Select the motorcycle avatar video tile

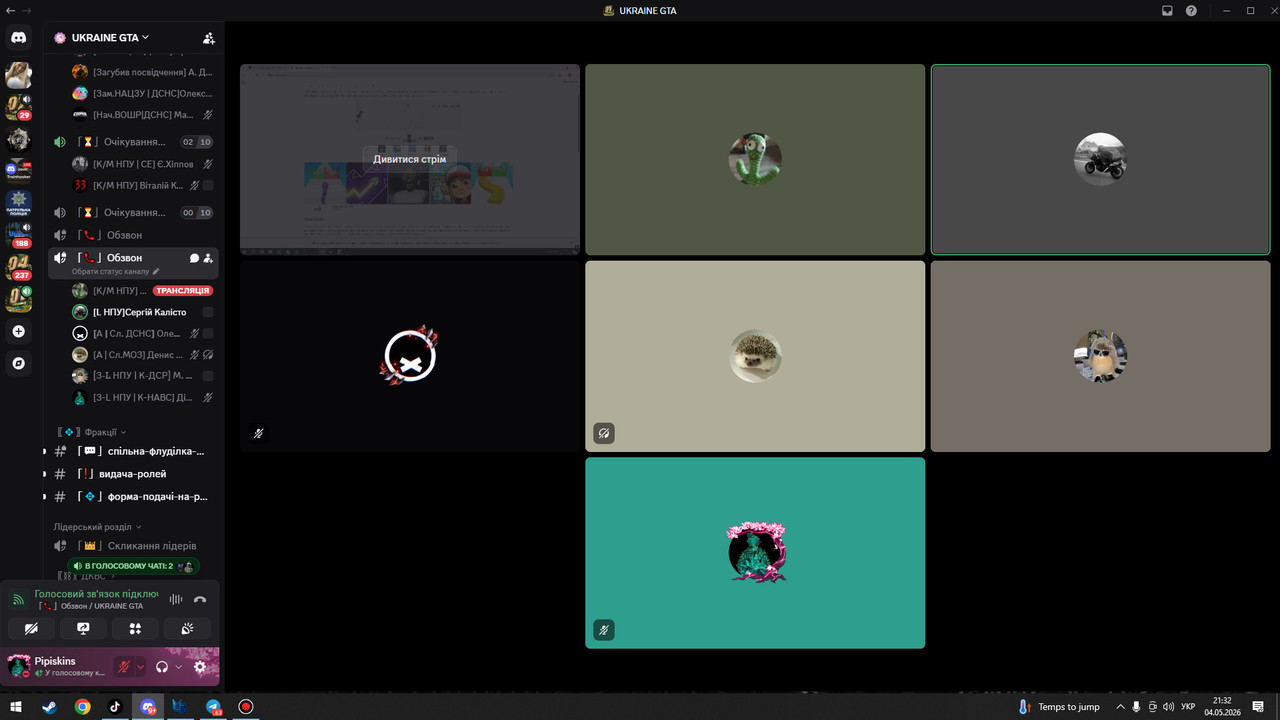pyautogui.click(x=1100, y=160)
